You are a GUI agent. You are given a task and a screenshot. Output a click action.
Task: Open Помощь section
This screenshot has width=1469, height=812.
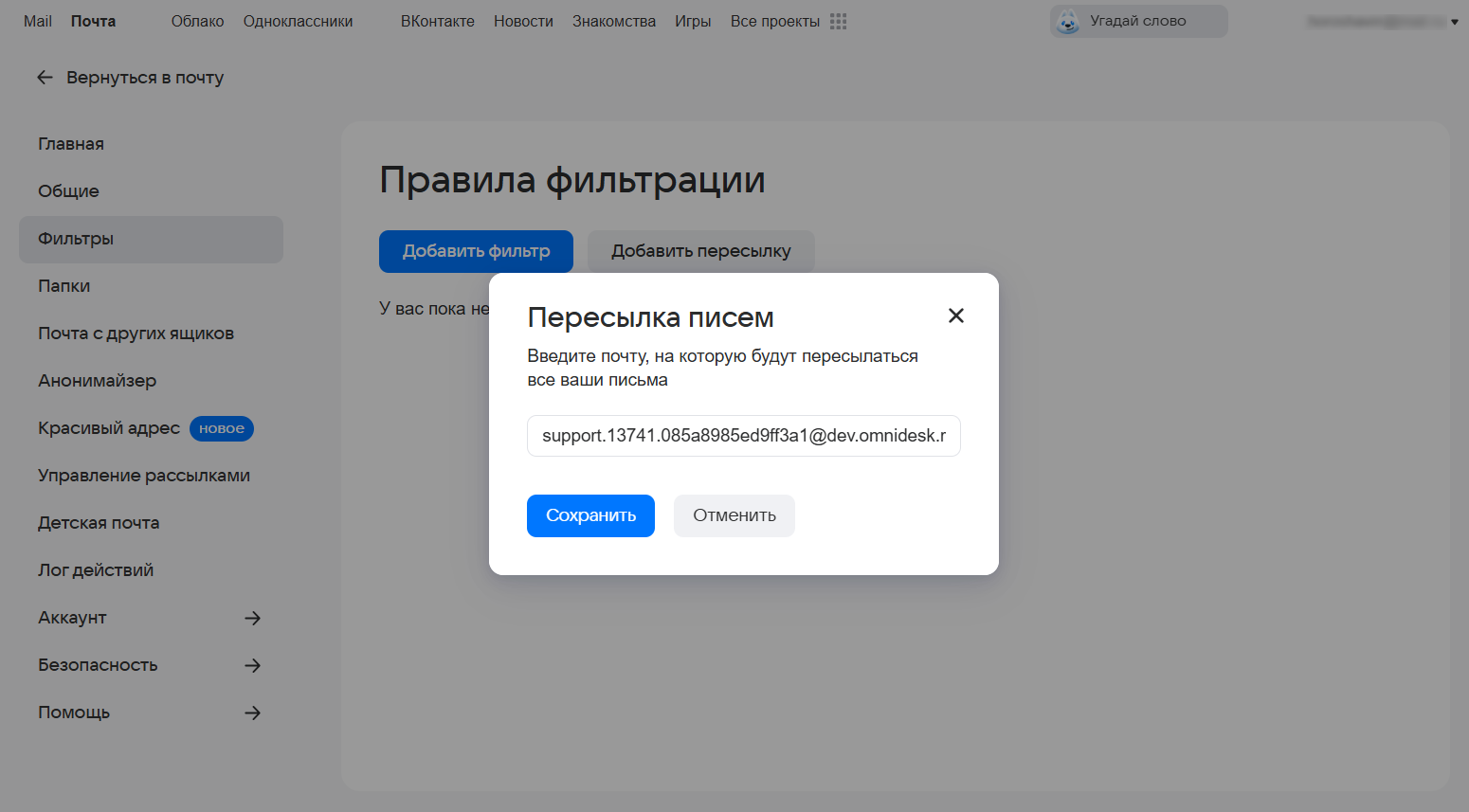(74, 713)
